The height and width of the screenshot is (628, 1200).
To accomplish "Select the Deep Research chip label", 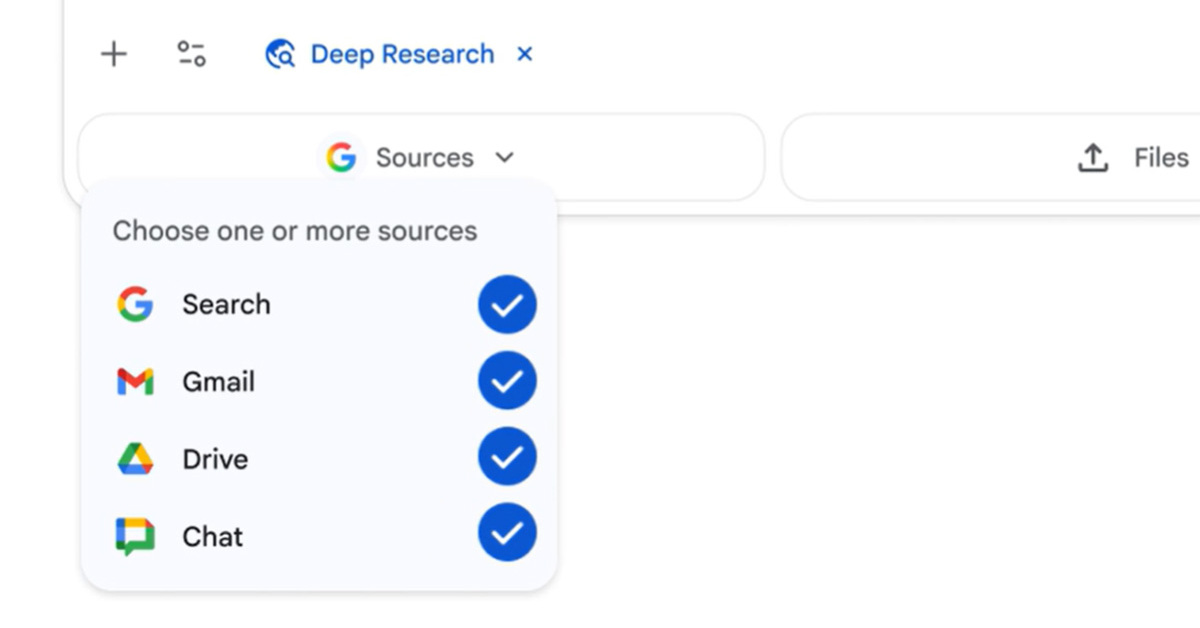I will click(402, 54).
